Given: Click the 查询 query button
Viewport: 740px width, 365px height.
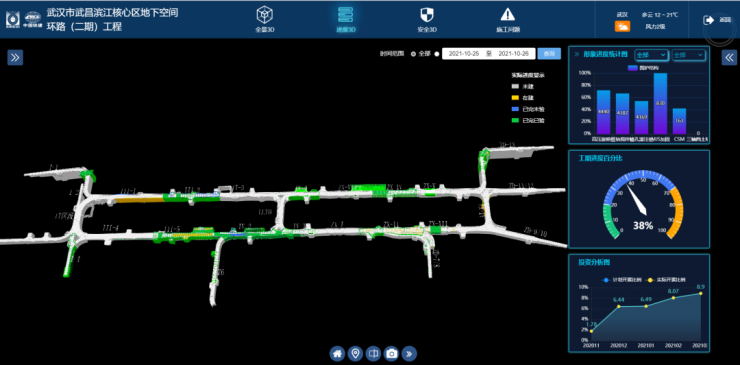Looking at the screenshot, I should point(549,54).
